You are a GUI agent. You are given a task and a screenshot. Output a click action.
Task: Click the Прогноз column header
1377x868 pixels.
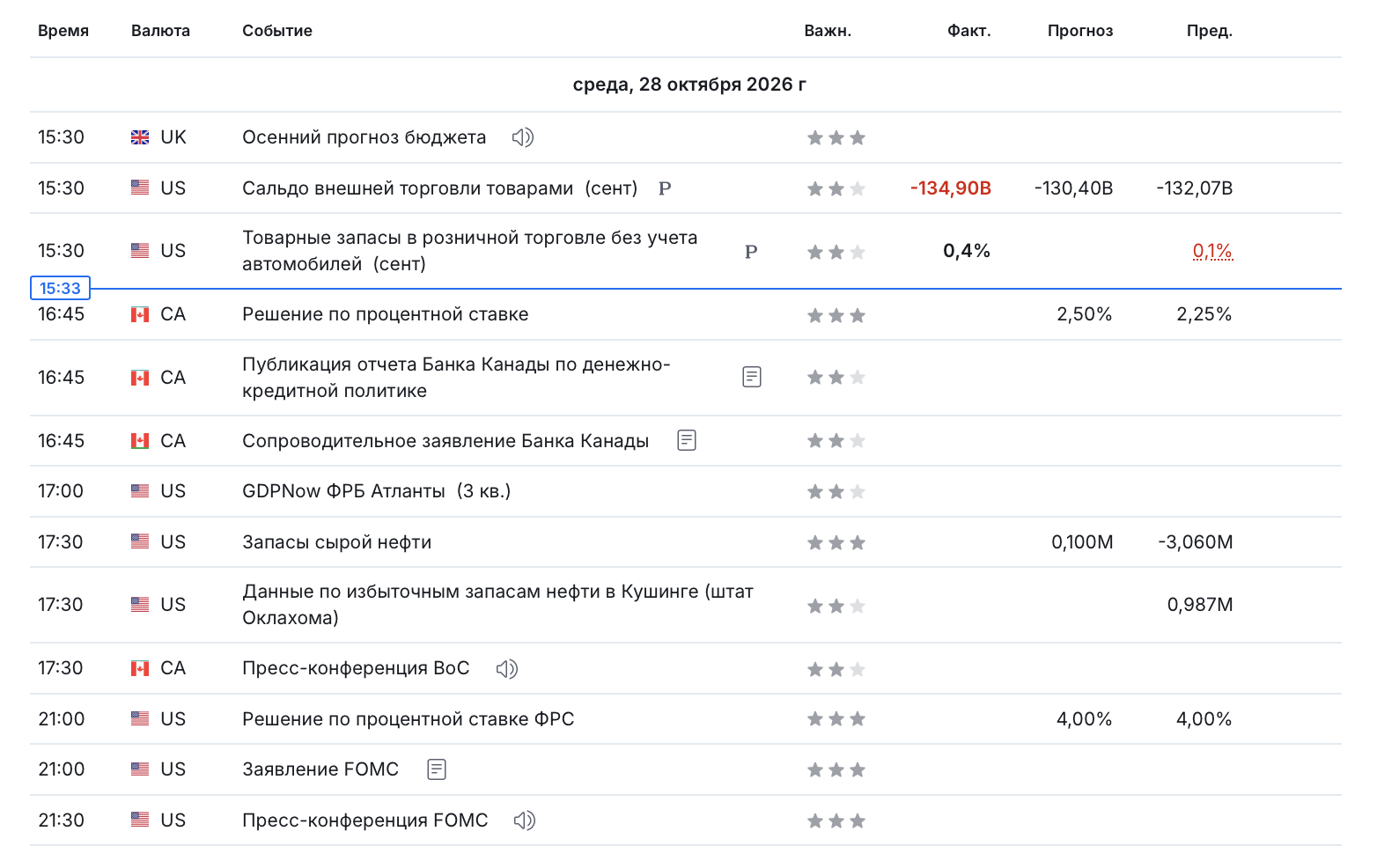1080,31
